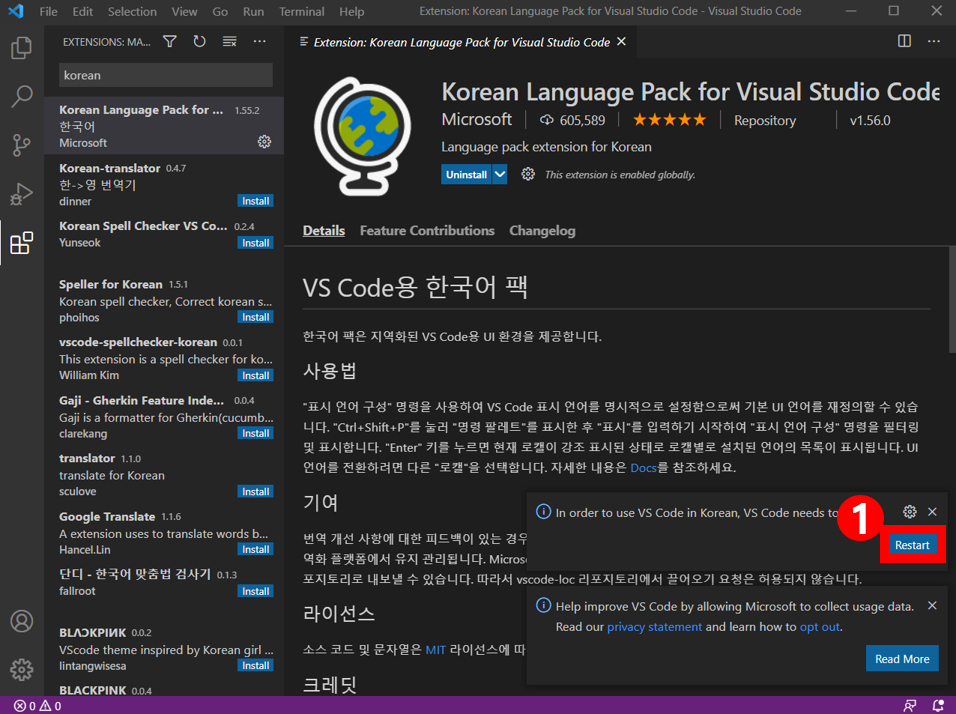Click the five-star rating
956x714 pixels.
669,120
